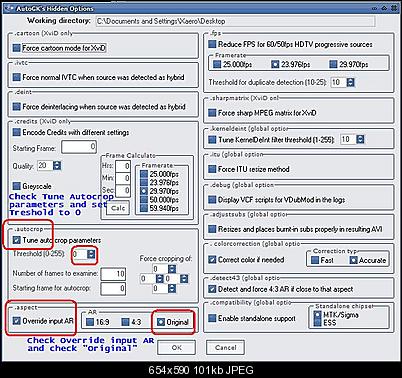Toggle the Greyscale checkbox
402x378 pixels.
17,186
